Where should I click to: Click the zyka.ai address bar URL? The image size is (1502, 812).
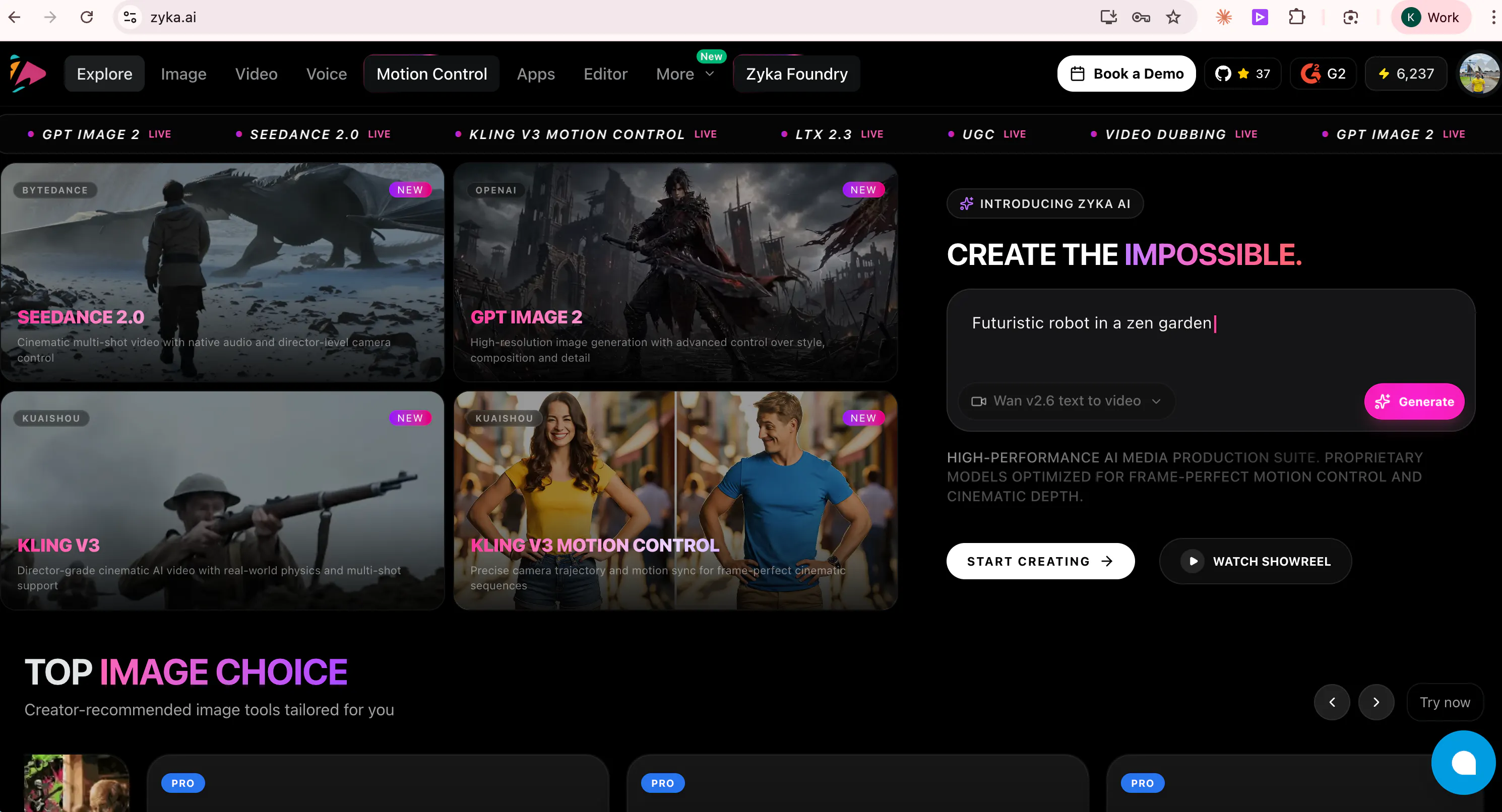[173, 18]
